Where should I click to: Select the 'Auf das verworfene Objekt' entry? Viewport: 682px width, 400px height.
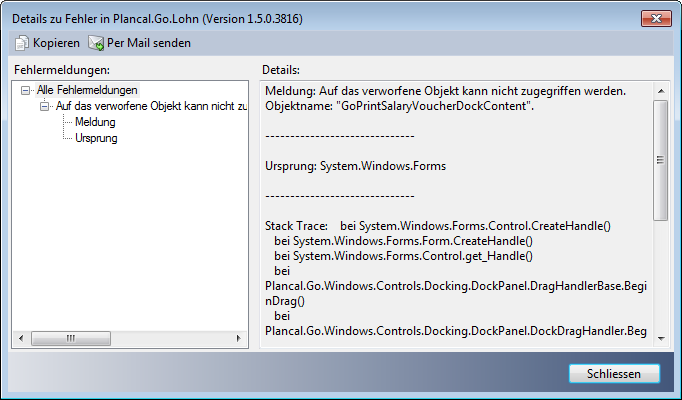click(x=150, y=106)
